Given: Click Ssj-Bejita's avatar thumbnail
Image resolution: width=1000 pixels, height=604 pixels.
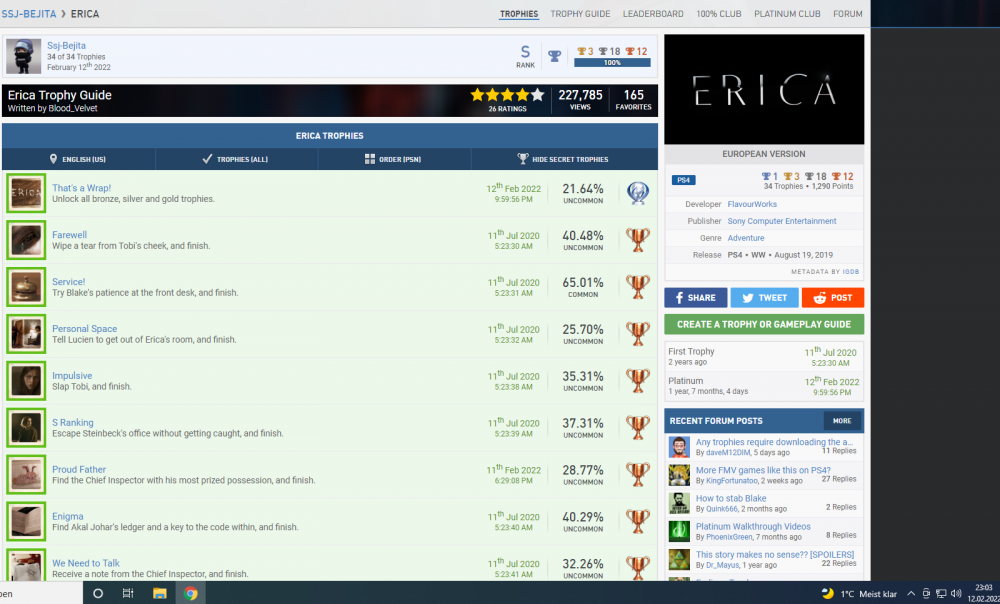Looking at the screenshot, I should 22,55.
